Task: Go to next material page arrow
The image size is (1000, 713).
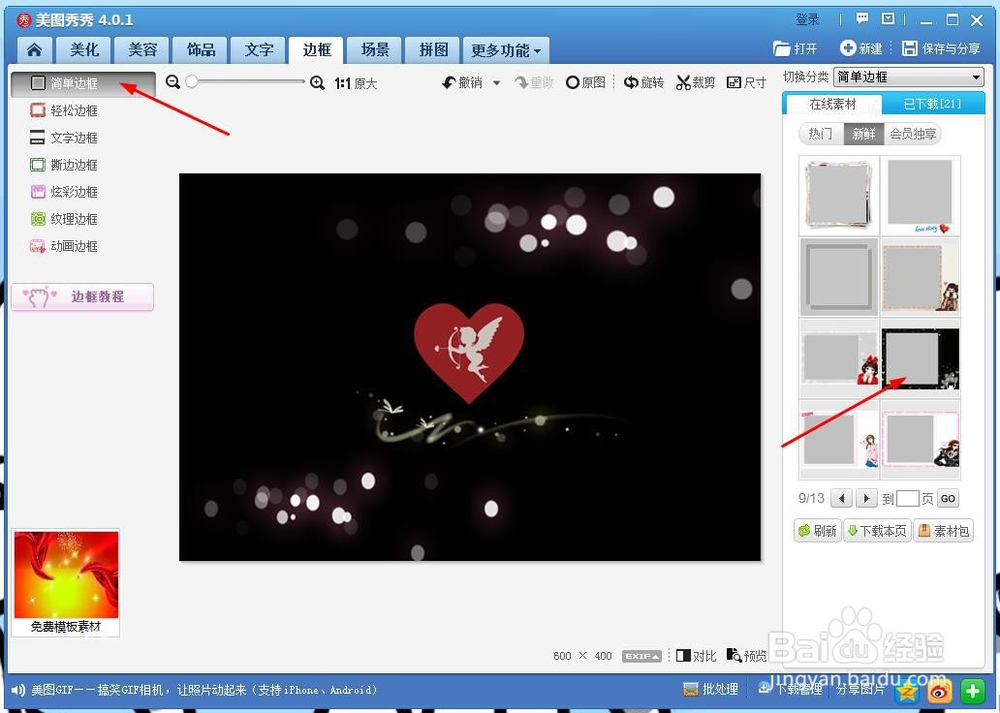Action: (865, 498)
